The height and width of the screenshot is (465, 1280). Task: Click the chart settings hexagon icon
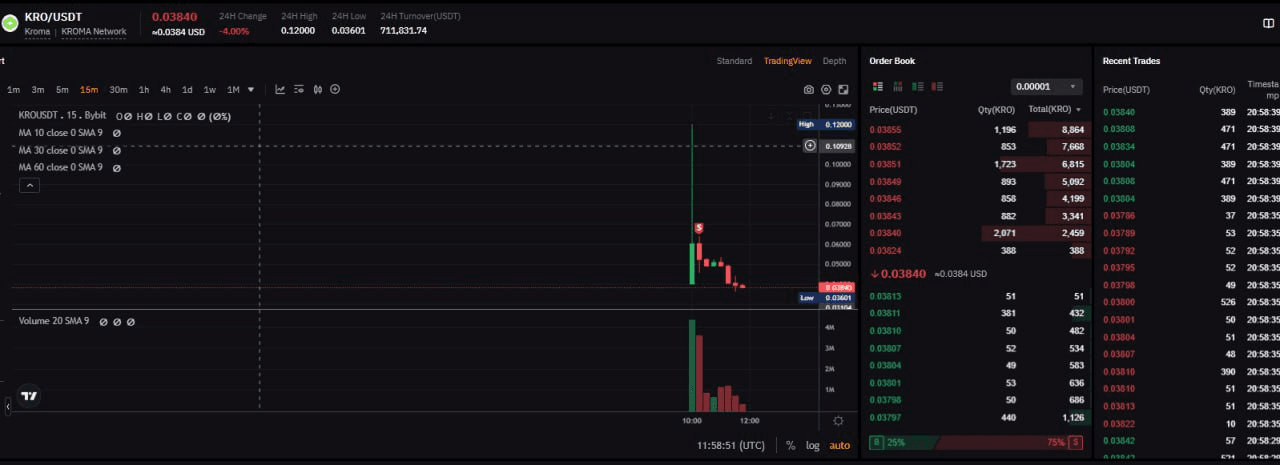pos(826,89)
